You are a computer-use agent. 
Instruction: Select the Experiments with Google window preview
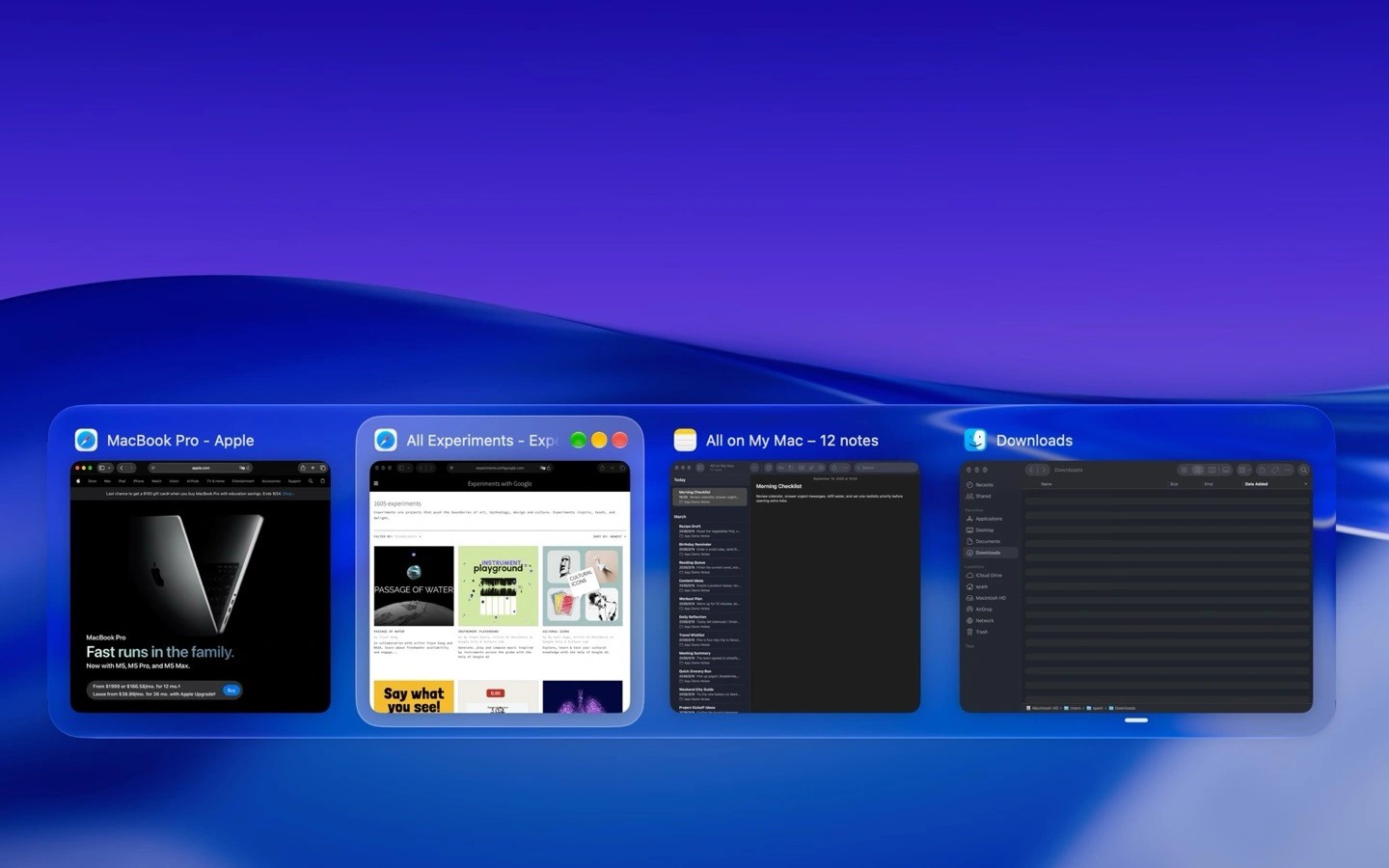coord(500,587)
